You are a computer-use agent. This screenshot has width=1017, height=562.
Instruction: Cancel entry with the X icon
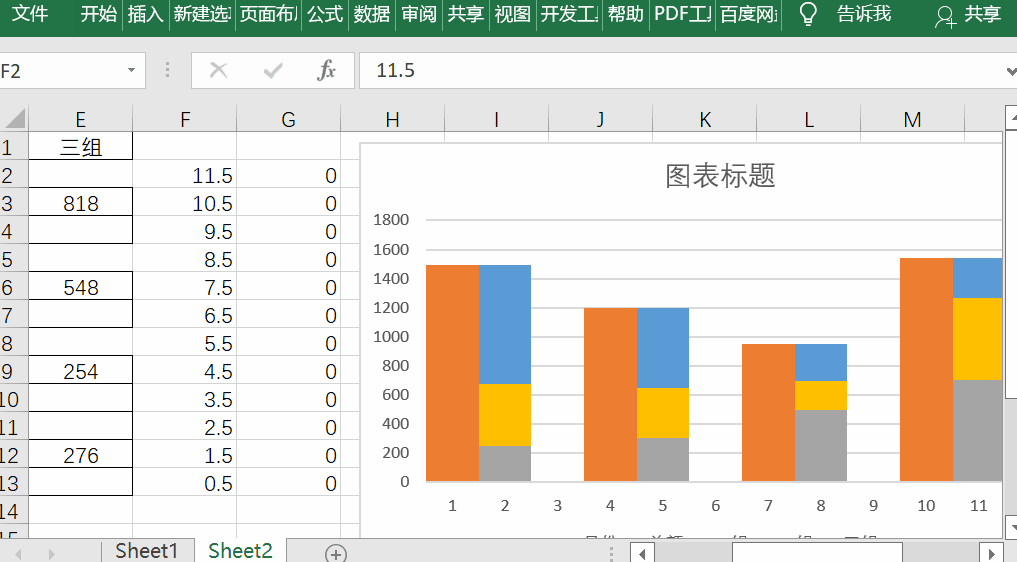coord(219,70)
